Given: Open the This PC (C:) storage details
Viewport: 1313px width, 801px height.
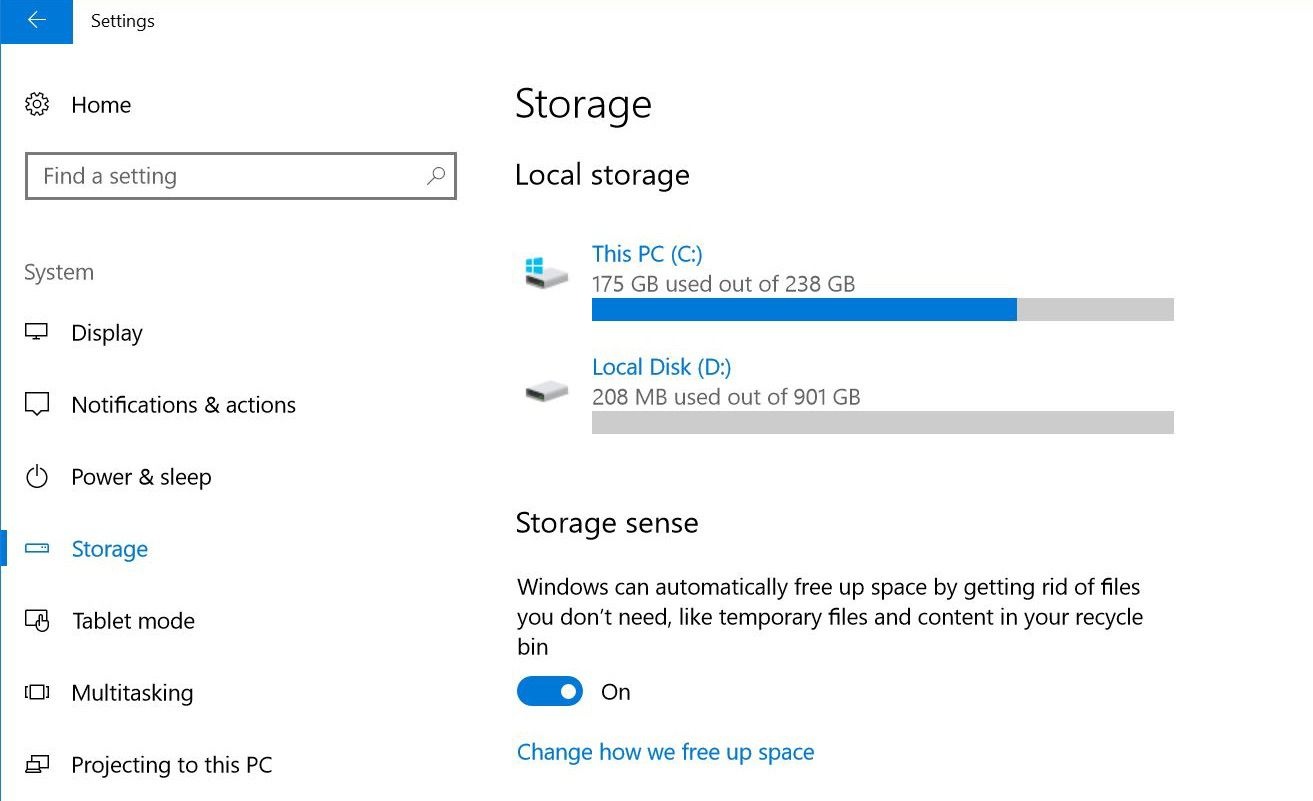Looking at the screenshot, I should pyautogui.click(x=646, y=254).
